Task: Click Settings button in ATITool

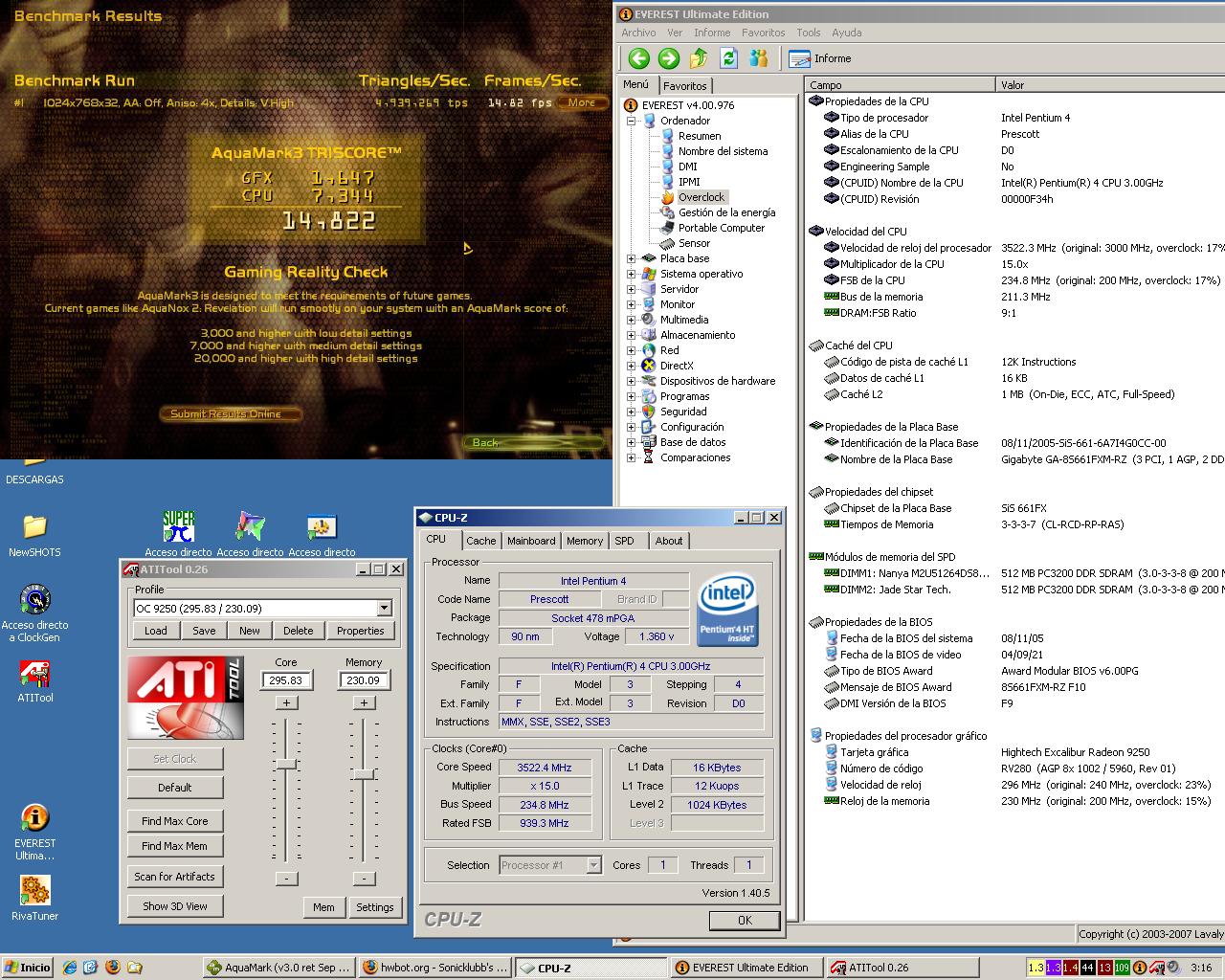Action: 375,907
